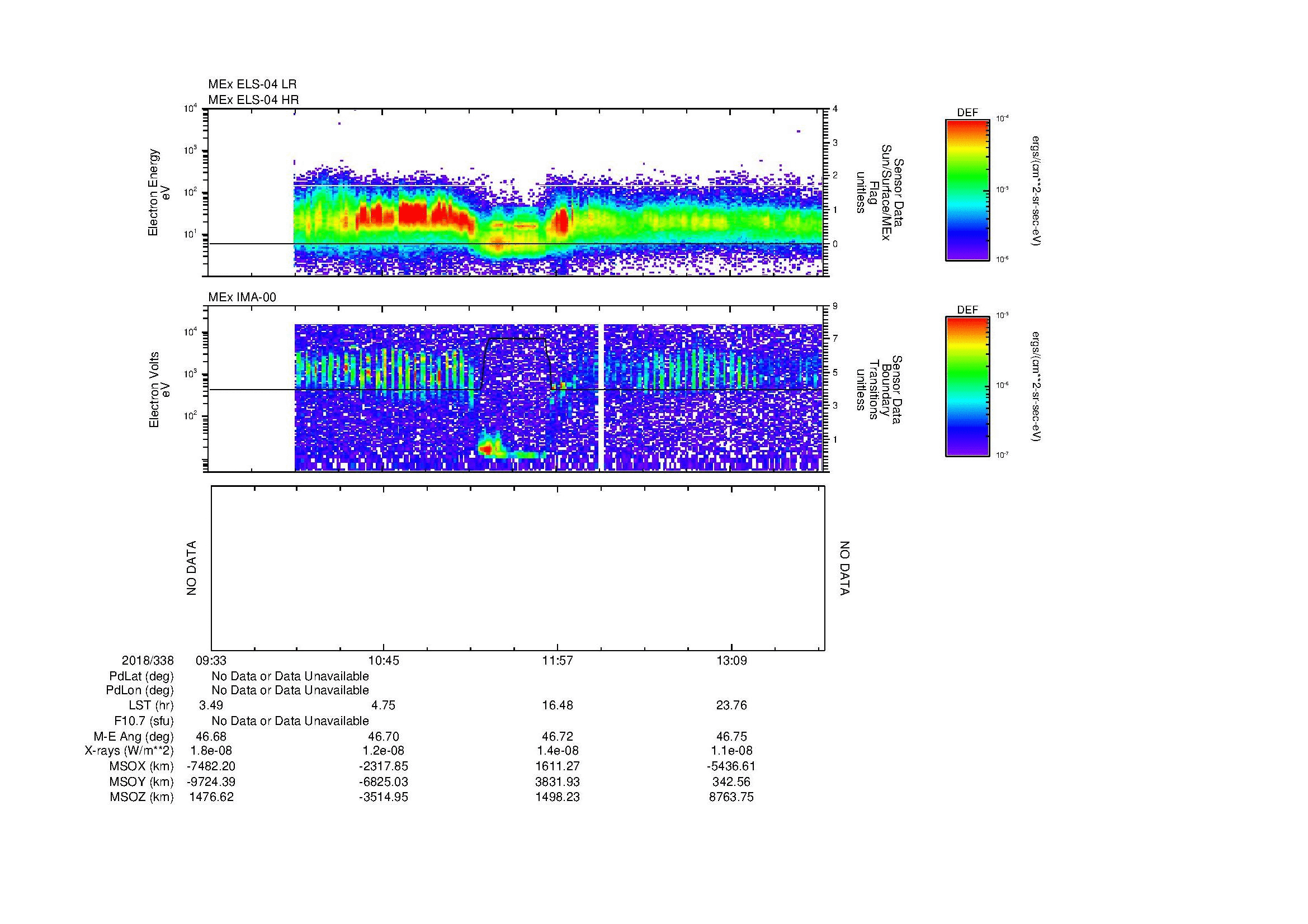Image resolution: width=1308 pixels, height=924 pixels.
Task: Click 'Boundary Transitions' right-axis label
Action: 880,390
